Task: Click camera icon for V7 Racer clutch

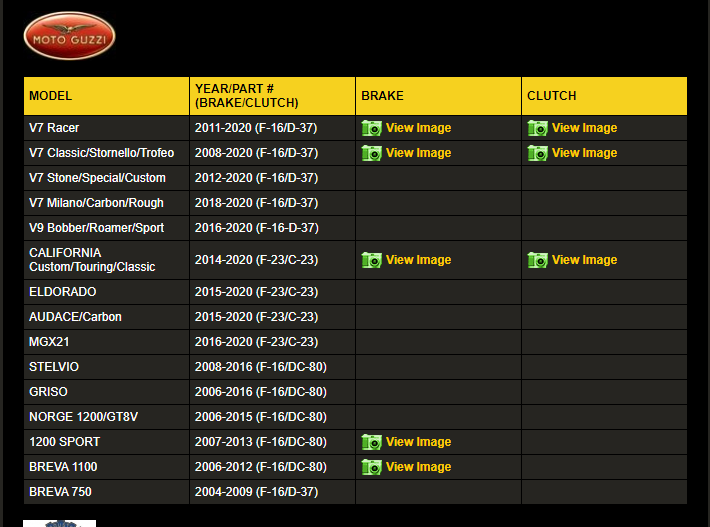Action: 537,128
